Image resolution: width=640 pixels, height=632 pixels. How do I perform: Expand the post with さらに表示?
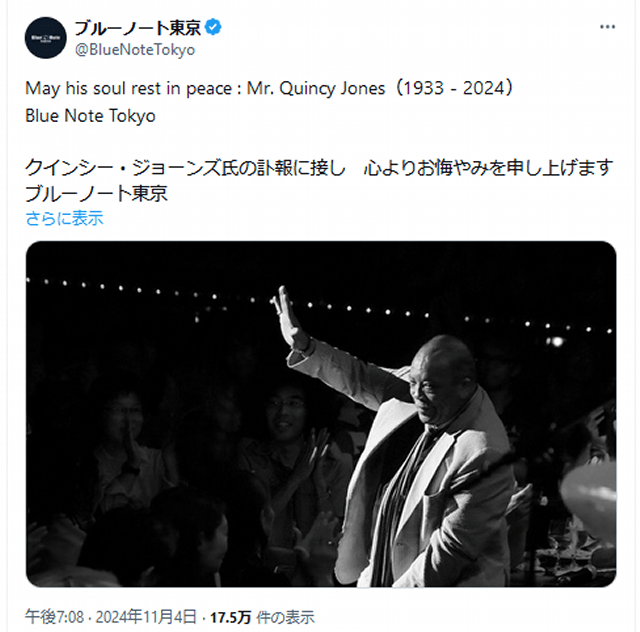tap(64, 218)
